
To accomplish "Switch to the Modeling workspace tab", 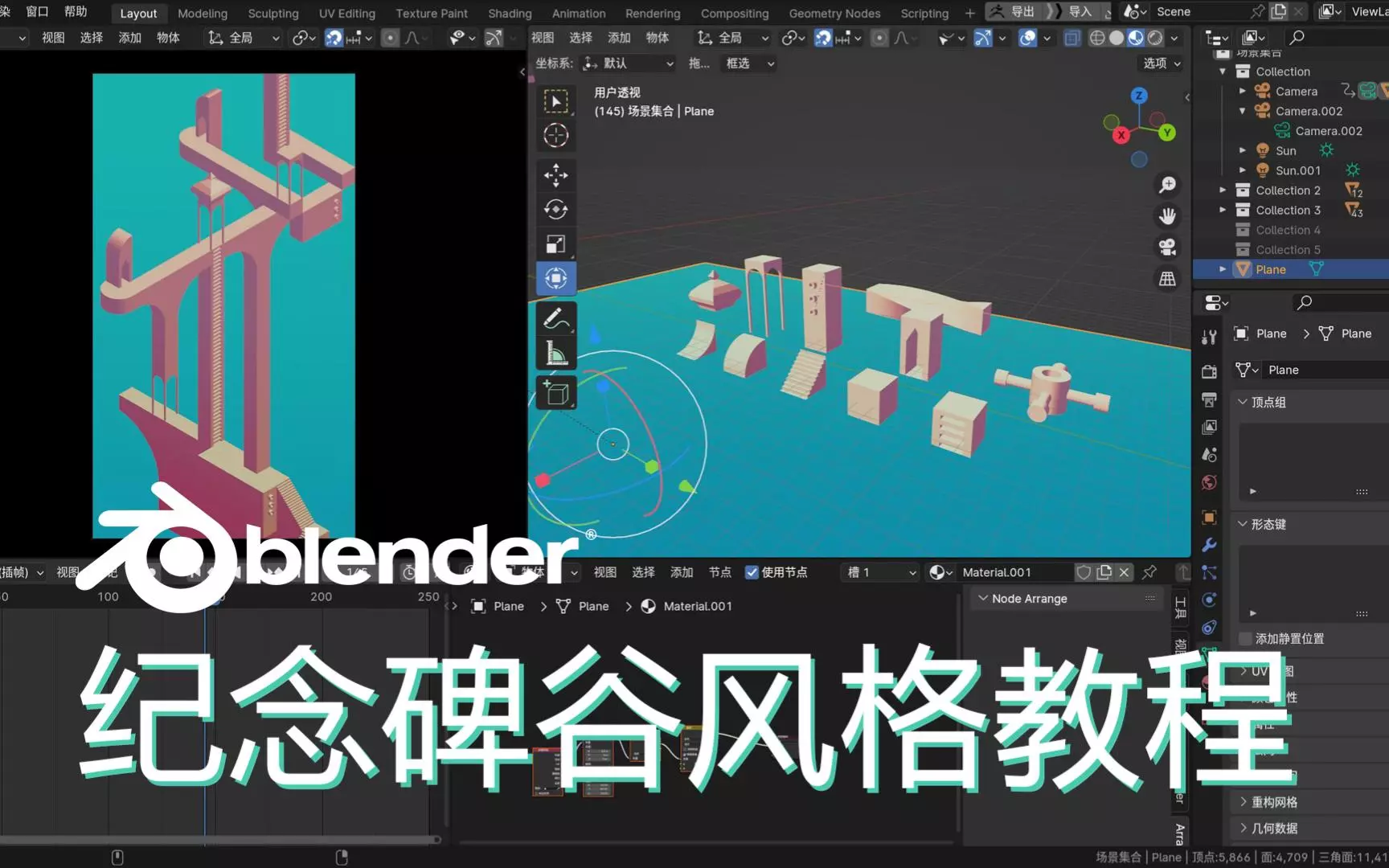I will point(203,14).
